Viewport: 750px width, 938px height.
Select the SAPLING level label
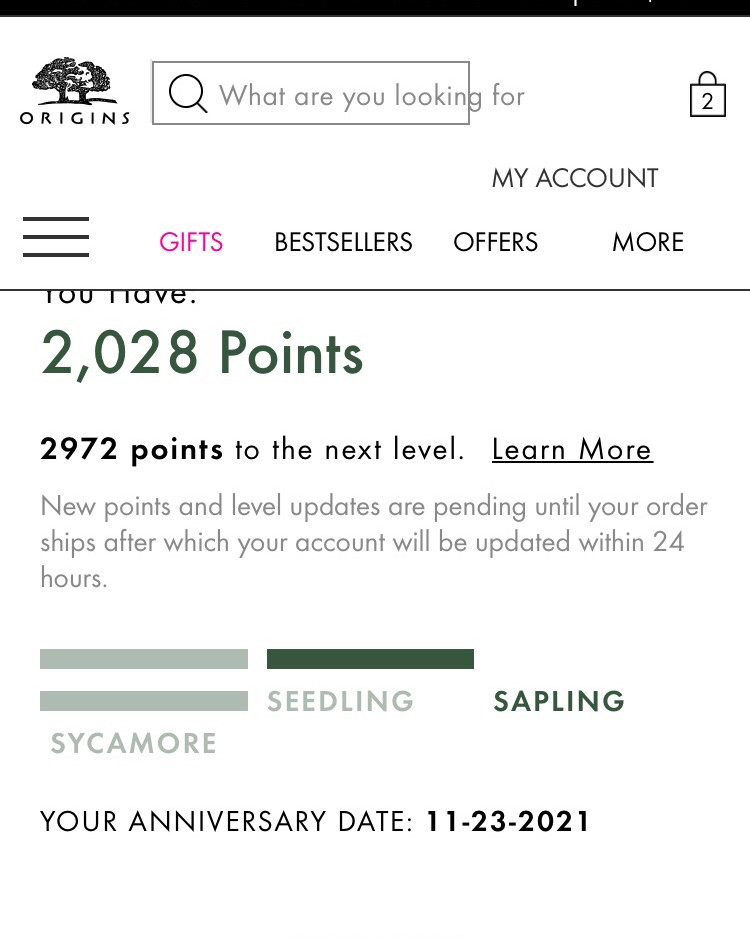click(559, 701)
